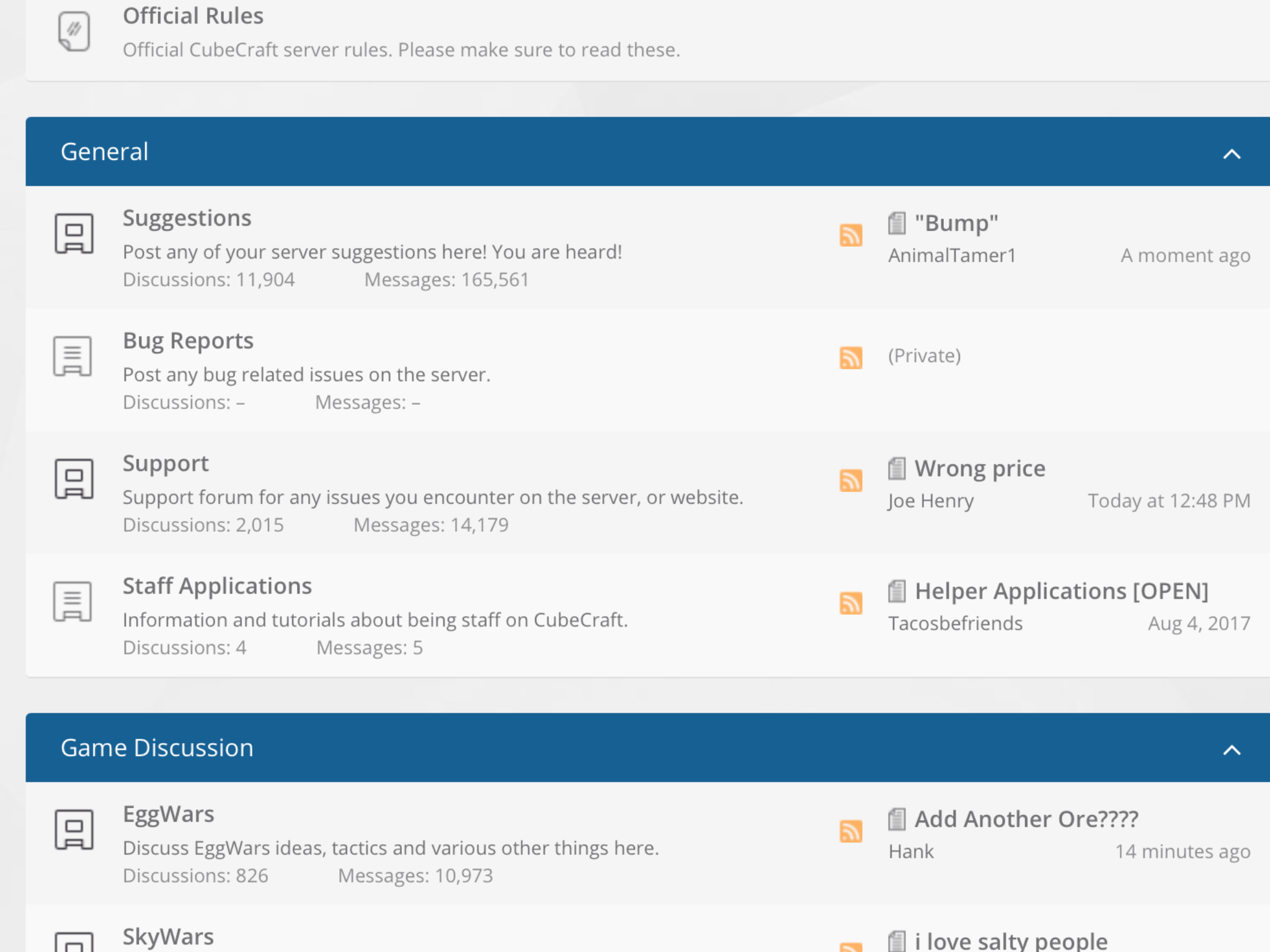
Task: View Hank's profile
Action: 911,852
